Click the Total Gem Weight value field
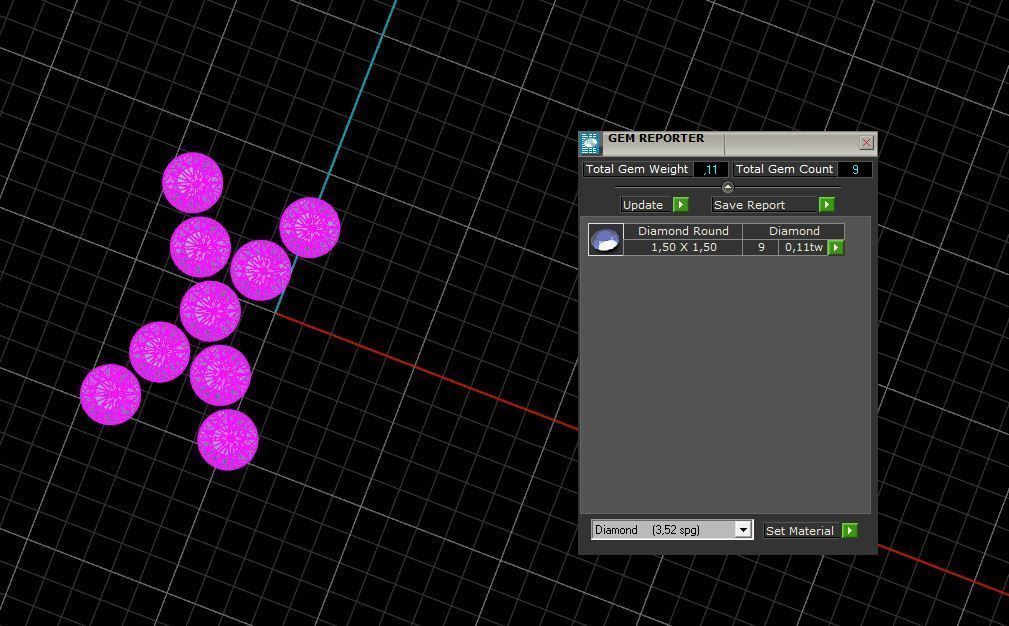 [711, 169]
